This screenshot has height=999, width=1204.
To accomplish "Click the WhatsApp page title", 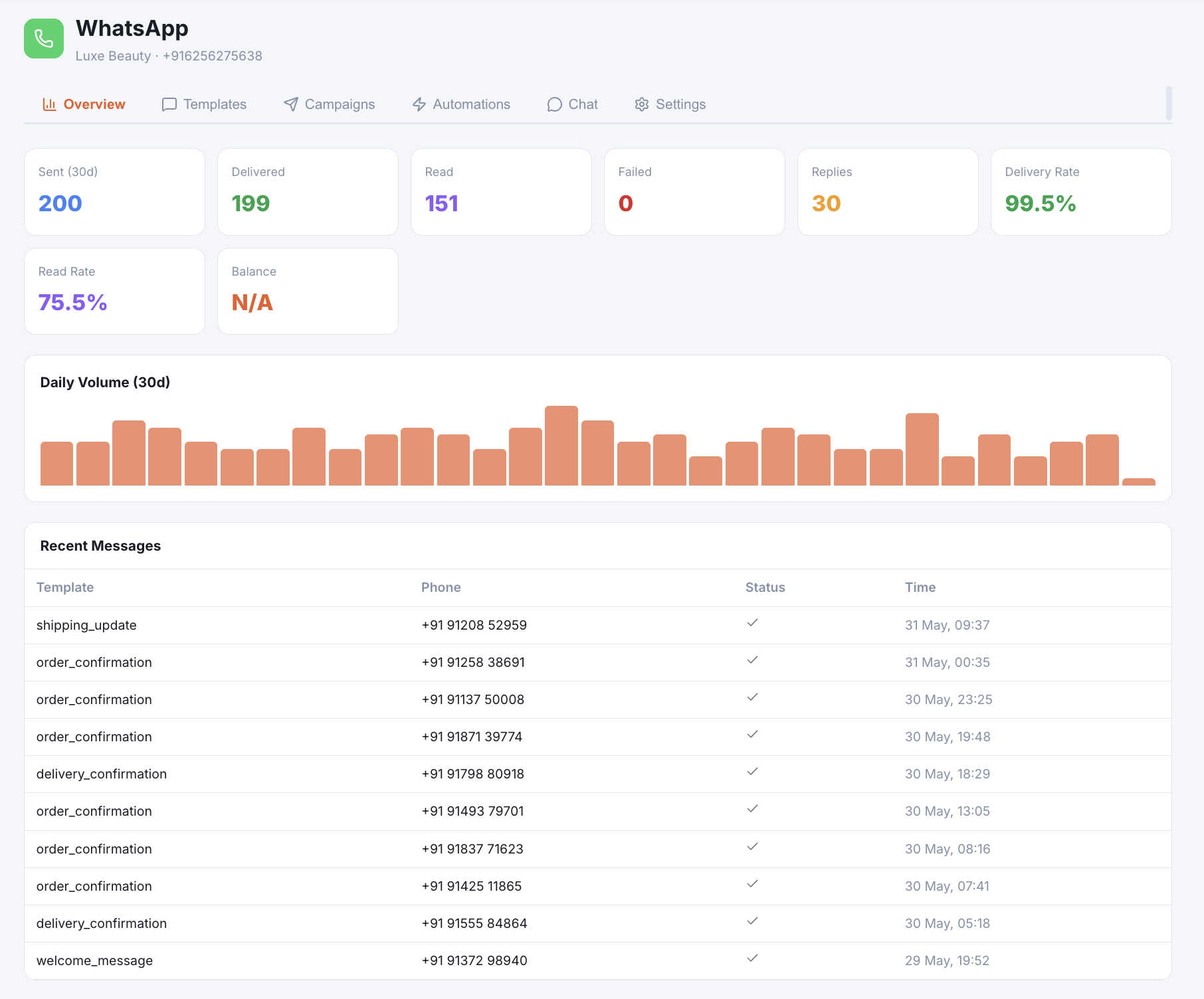I will coord(132,29).
